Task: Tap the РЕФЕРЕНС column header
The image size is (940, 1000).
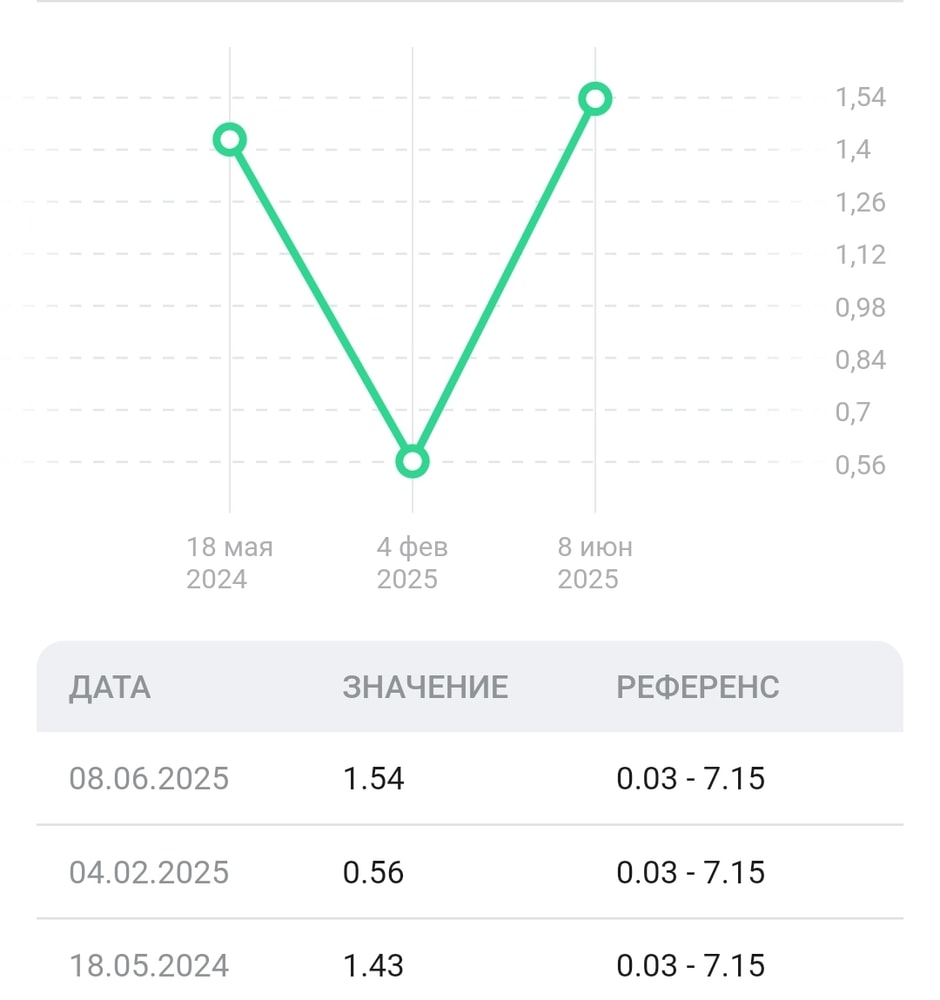Action: [697, 687]
